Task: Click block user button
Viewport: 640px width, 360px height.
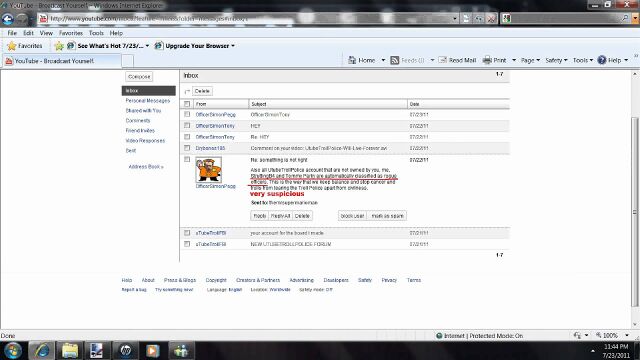Action: tap(352, 216)
